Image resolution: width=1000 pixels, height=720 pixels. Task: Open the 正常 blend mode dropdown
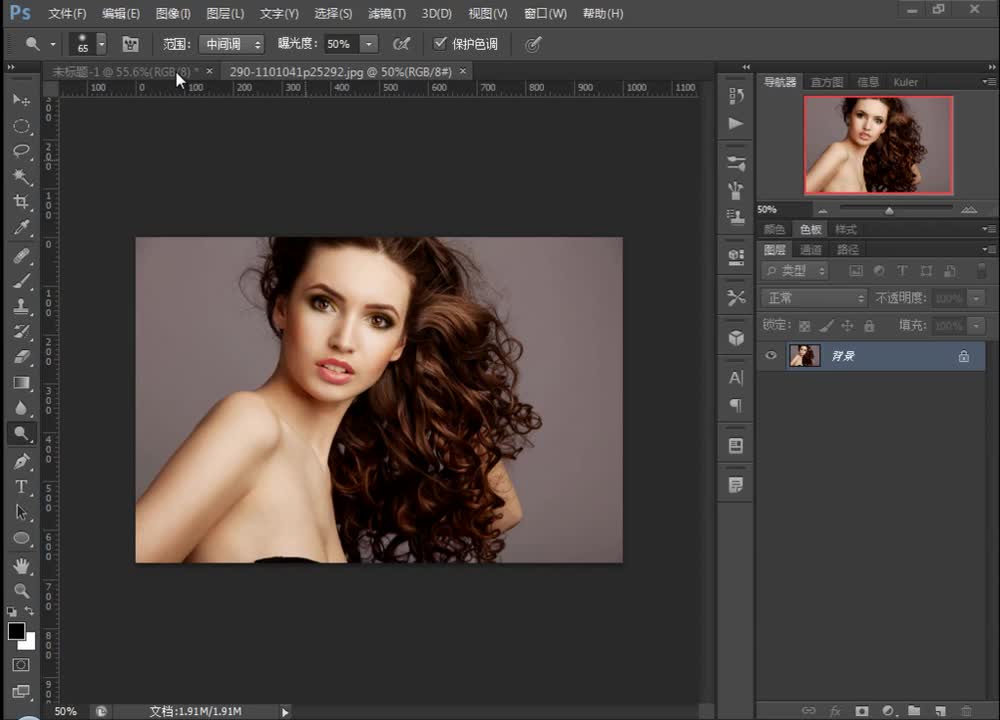click(x=815, y=298)
